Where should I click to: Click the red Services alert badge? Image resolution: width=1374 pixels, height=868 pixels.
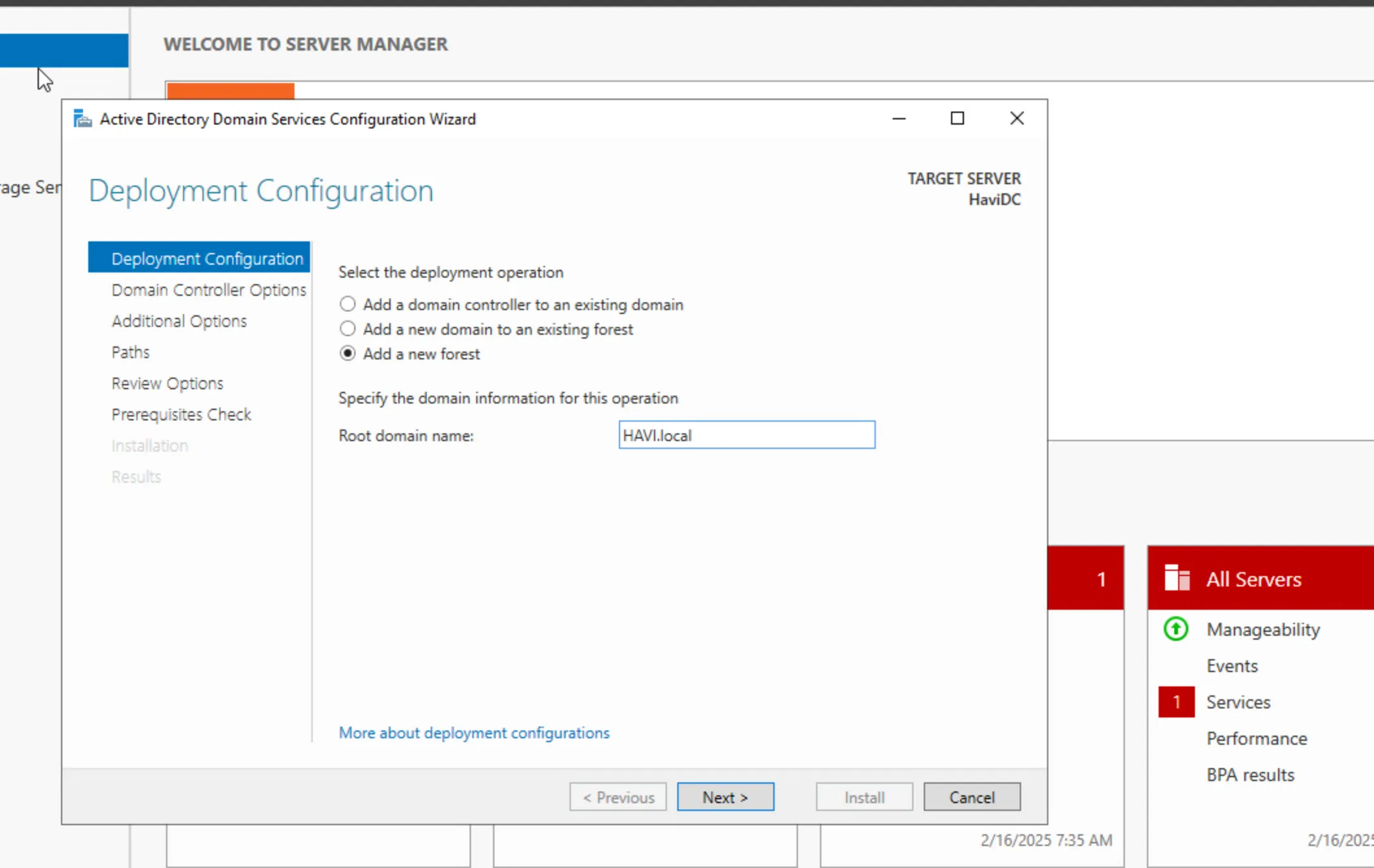coord(1176,702)
